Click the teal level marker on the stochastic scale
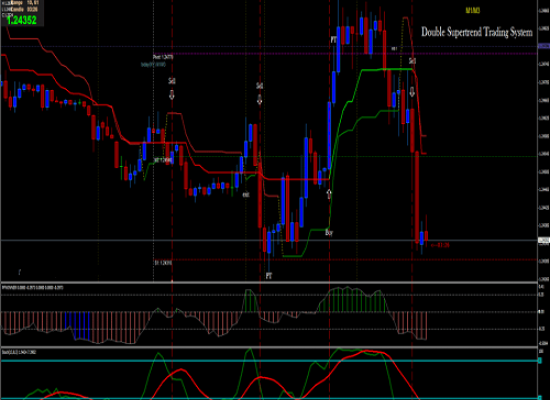Image resolution: width=550 pixels, height=400 pixels. click(540, 360)
